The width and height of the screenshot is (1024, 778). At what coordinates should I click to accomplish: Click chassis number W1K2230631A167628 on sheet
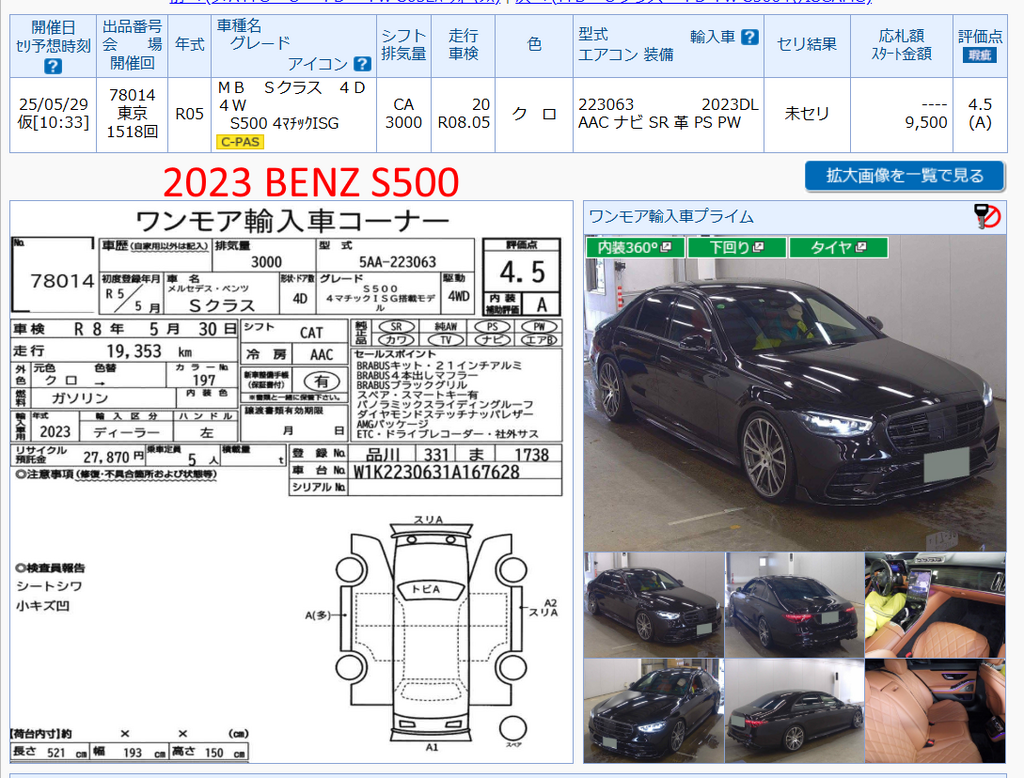point(436,472)
